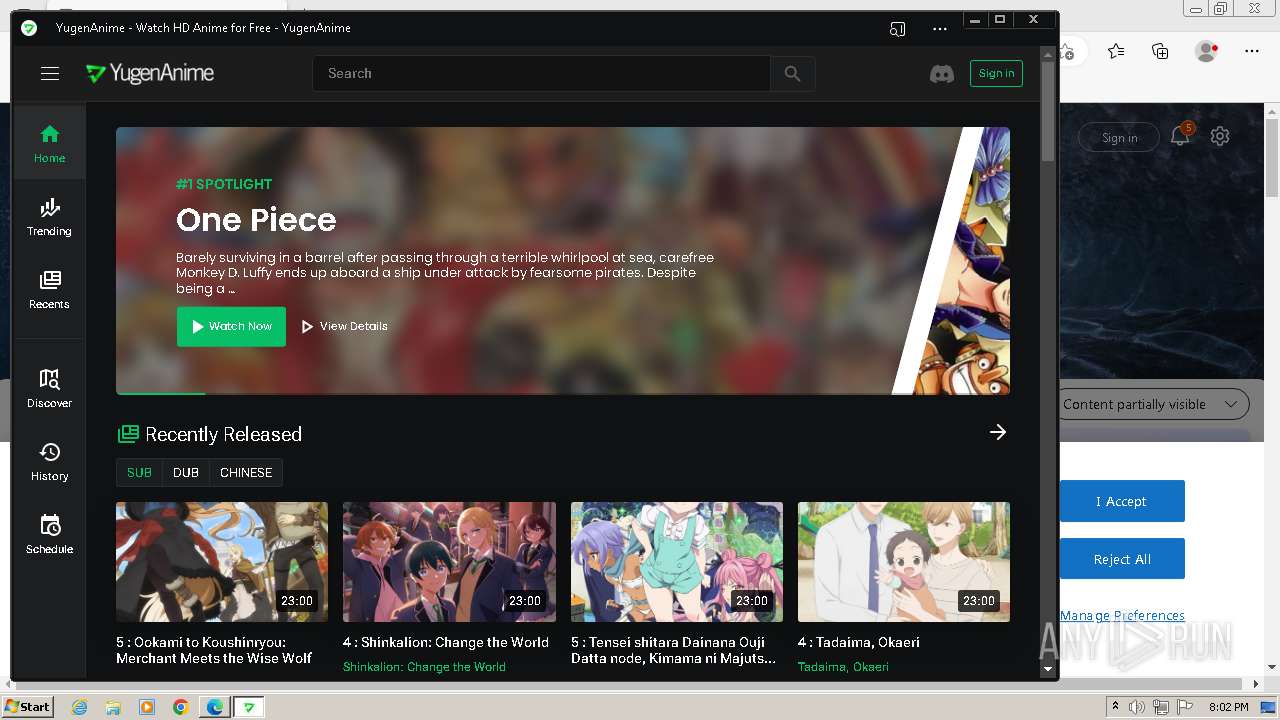
Task: Open settings gear on background page
Action: pyautogui.click(x=1220, y=136)
